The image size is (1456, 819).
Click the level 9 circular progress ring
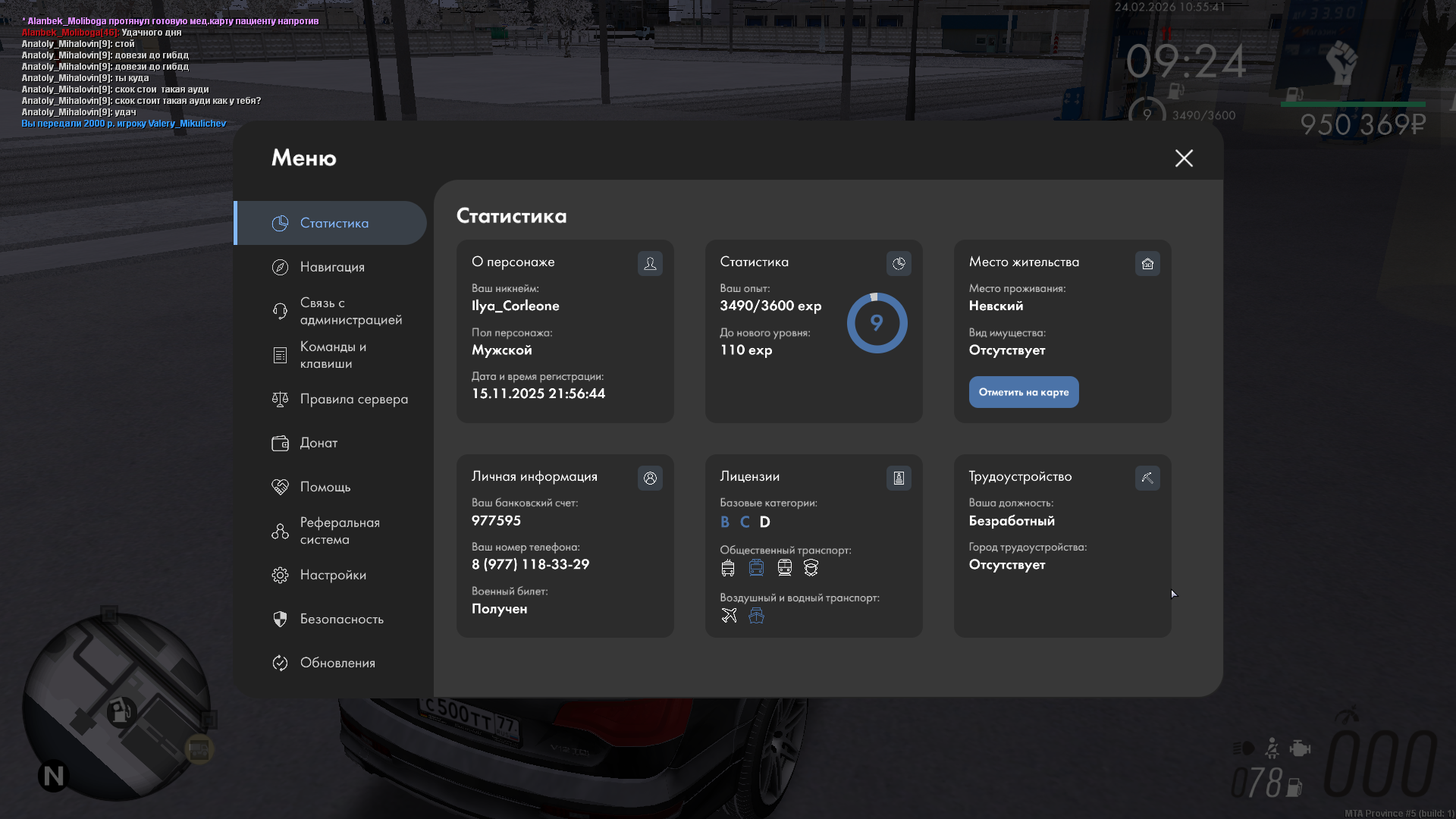coord(877,323)
